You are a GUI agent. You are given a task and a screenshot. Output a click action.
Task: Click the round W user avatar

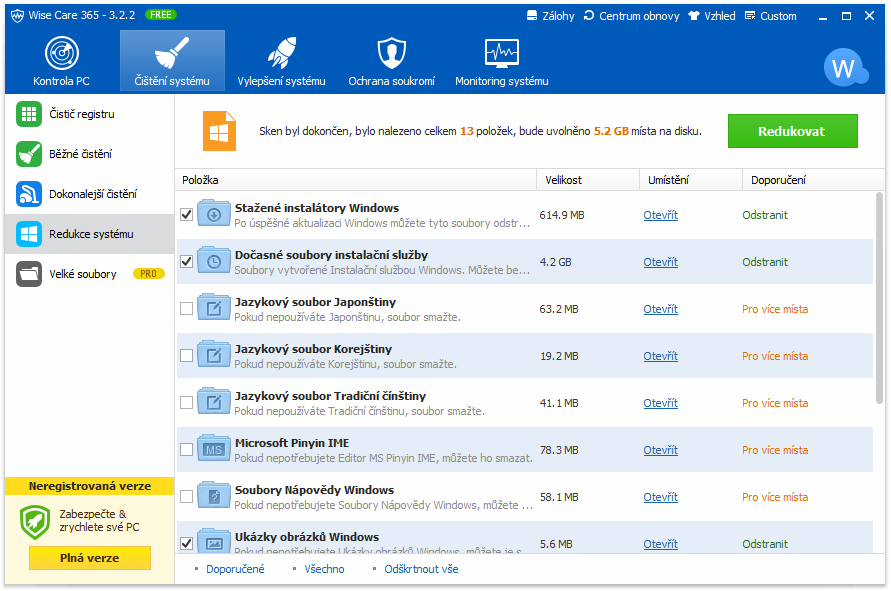click(845, 68)
